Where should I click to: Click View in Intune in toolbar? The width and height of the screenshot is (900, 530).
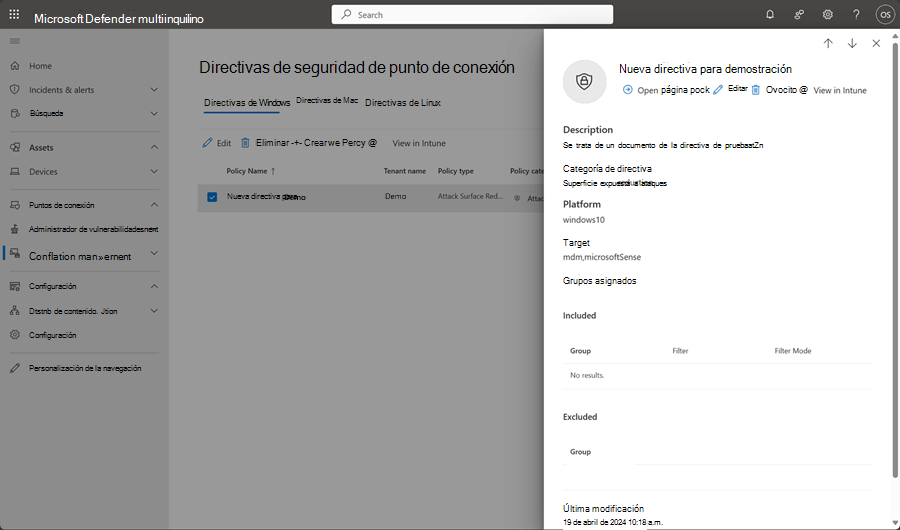419,143
